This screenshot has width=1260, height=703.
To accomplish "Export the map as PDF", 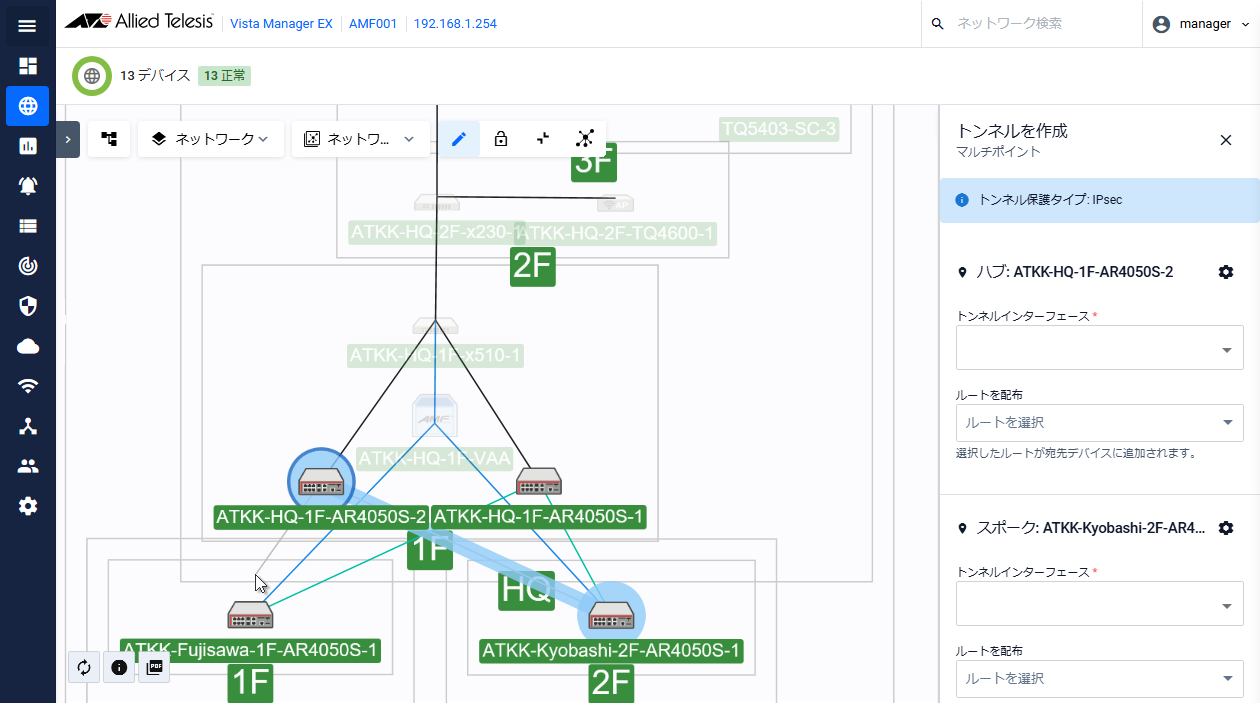I will 154,667.
